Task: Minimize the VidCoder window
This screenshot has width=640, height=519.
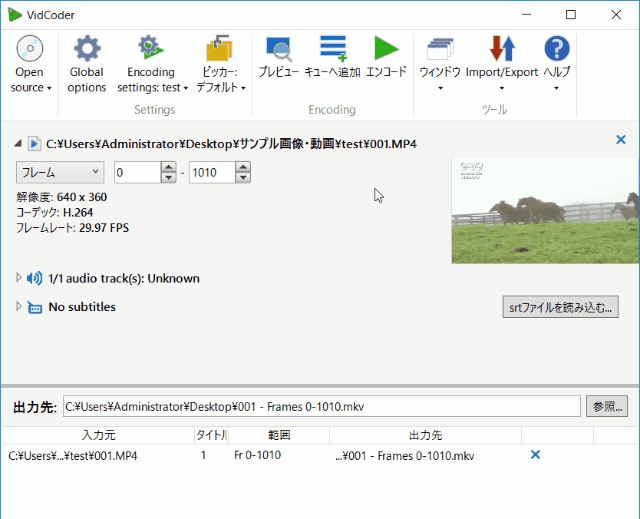Action: (x=527, y=15)
